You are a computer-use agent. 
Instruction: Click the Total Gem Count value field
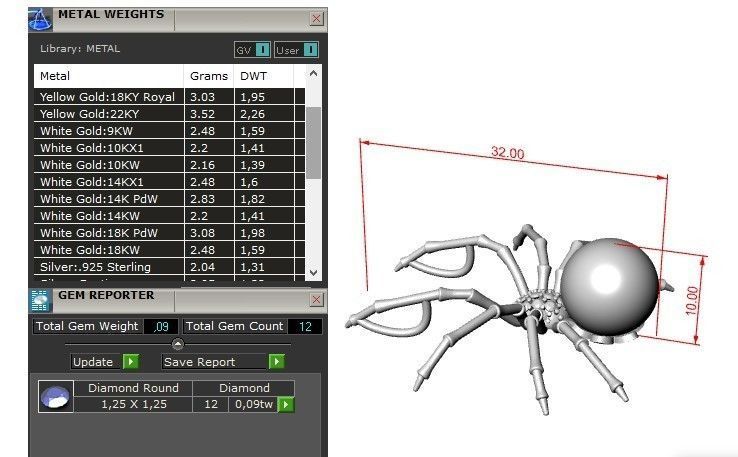pyautogui.click(x=305, y=326)
